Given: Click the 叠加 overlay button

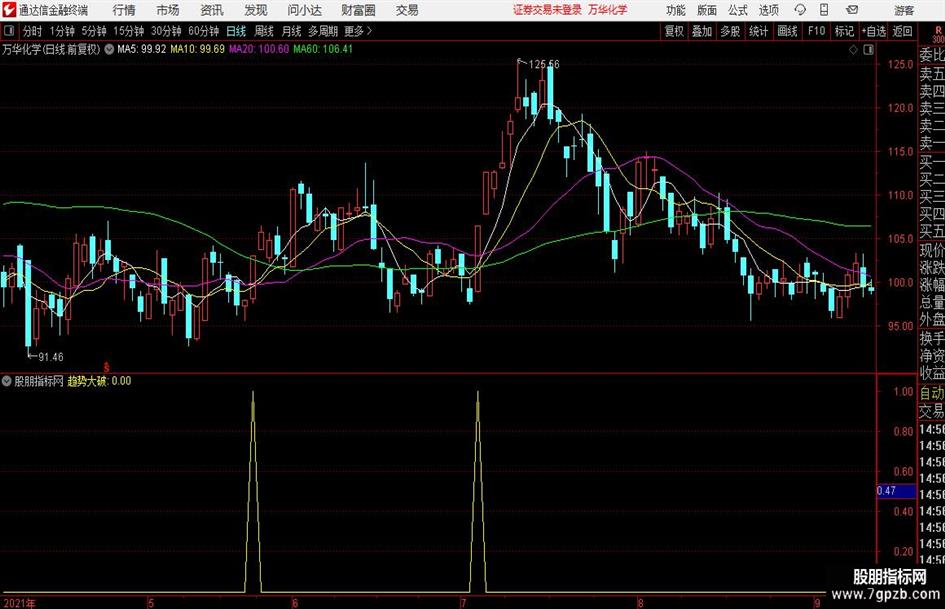Looking at the screenshot, I should click(x=702, y=31).
